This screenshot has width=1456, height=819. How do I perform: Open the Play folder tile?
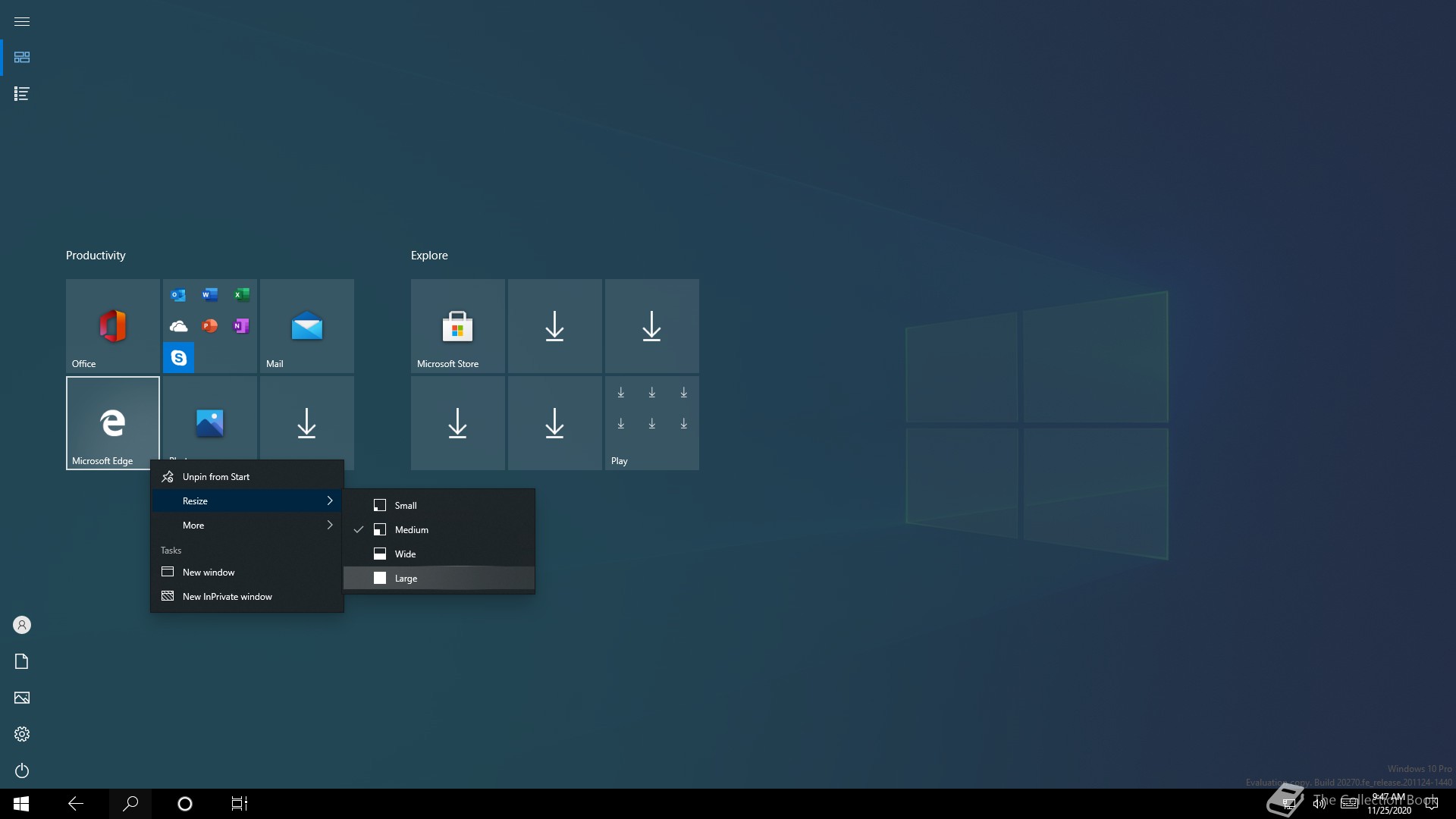coord(652,423)
